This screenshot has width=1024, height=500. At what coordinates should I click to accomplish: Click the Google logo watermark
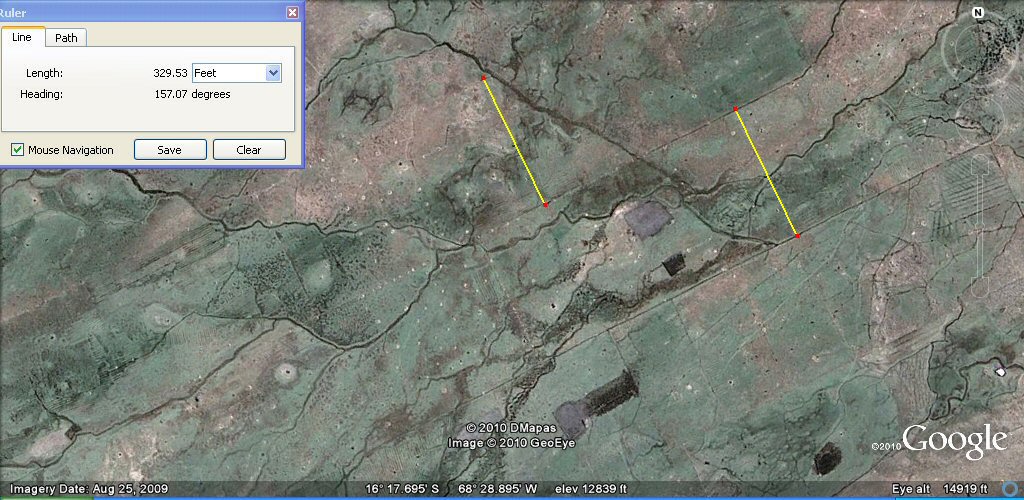(x=954, y=441)
